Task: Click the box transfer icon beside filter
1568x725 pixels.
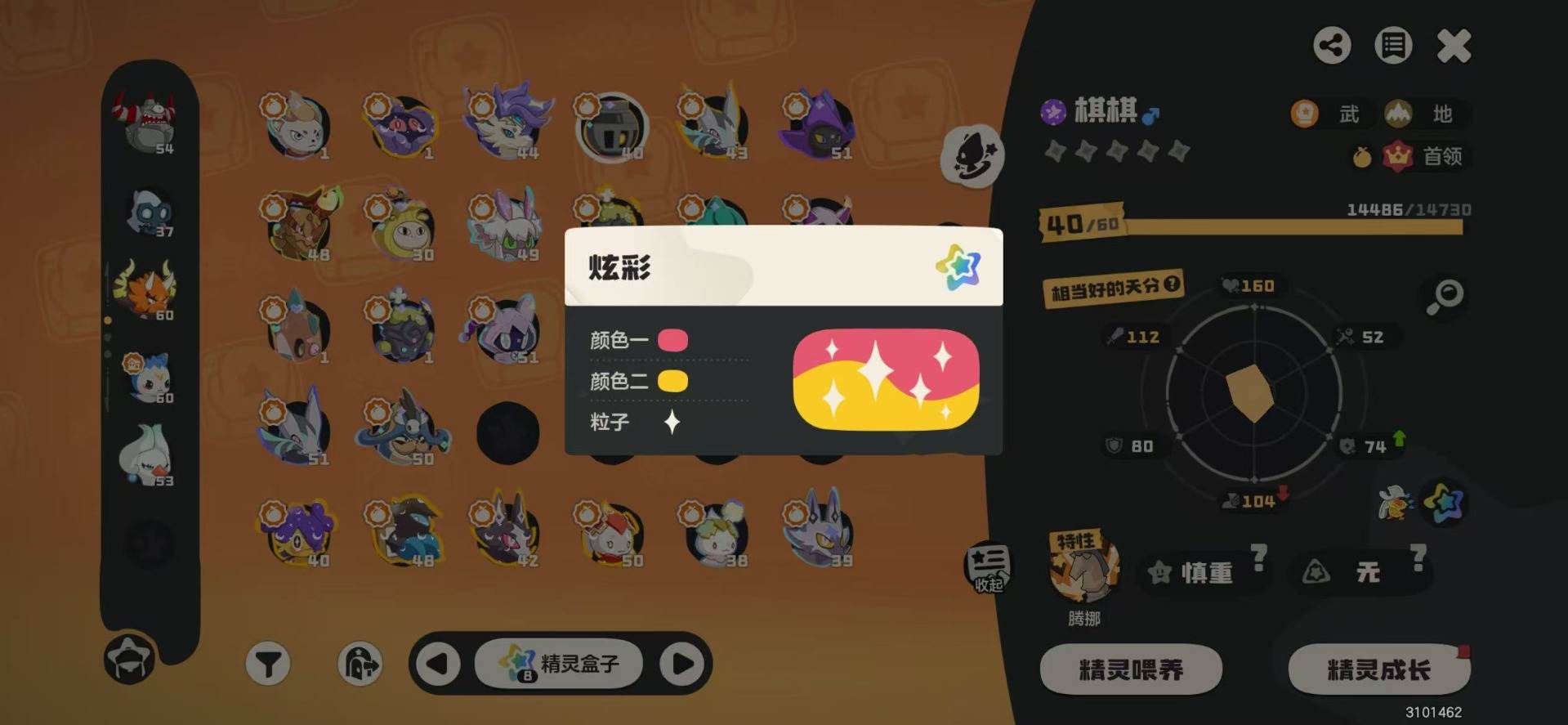Action: 360,664
